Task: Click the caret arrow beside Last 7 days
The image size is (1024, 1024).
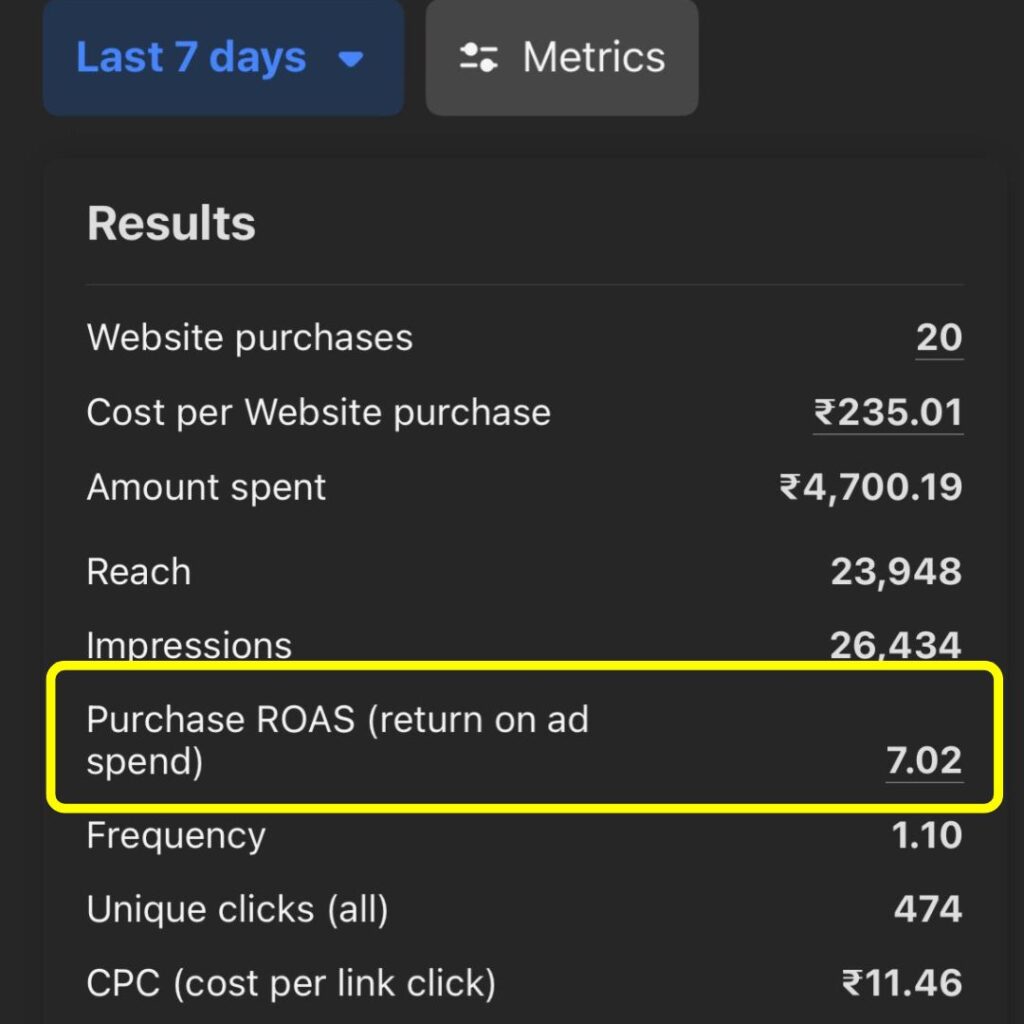Action: [350, 59]
